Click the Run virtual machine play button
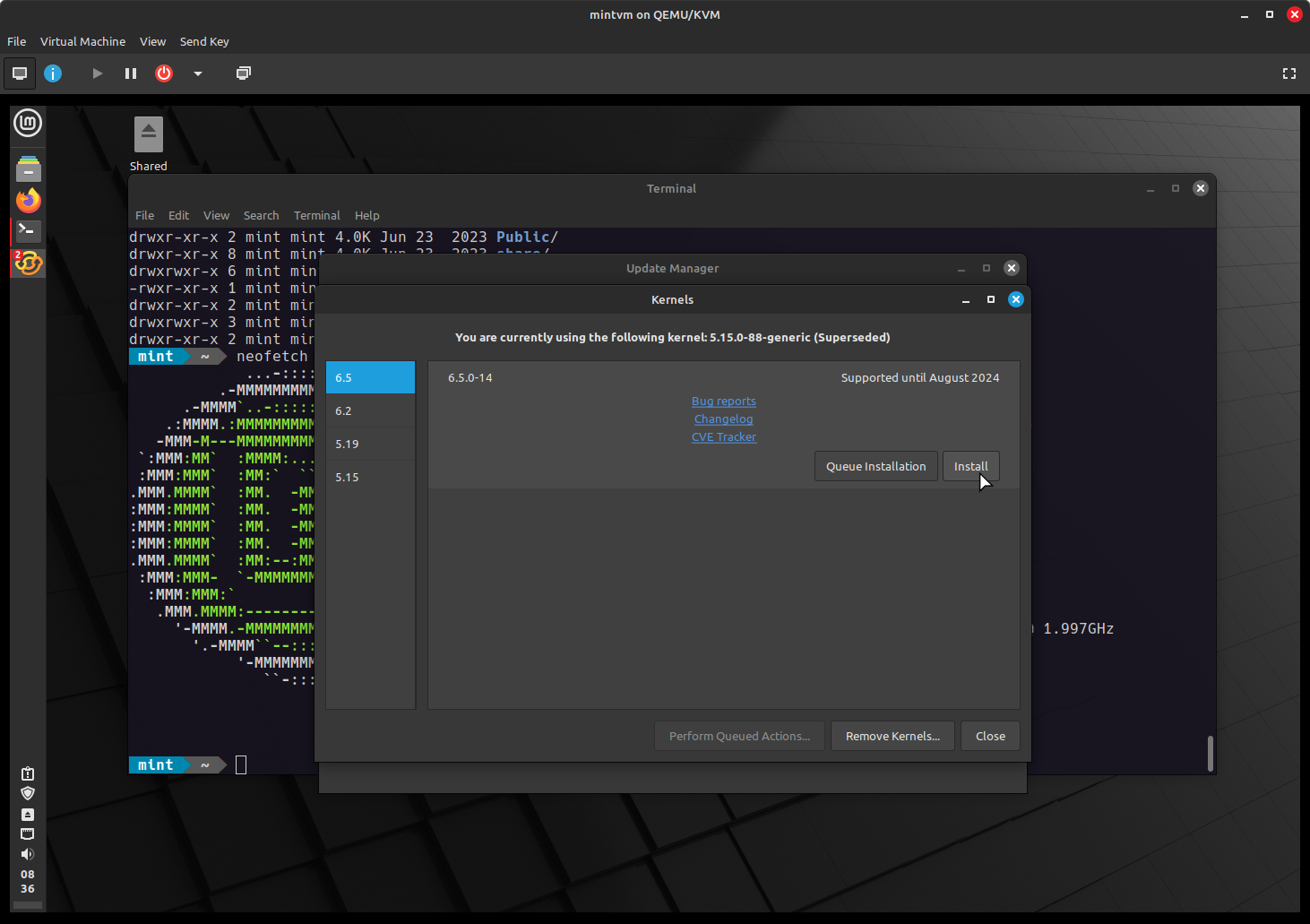The width and height of the screenshot is (1310, 924). tap(97, 73)
